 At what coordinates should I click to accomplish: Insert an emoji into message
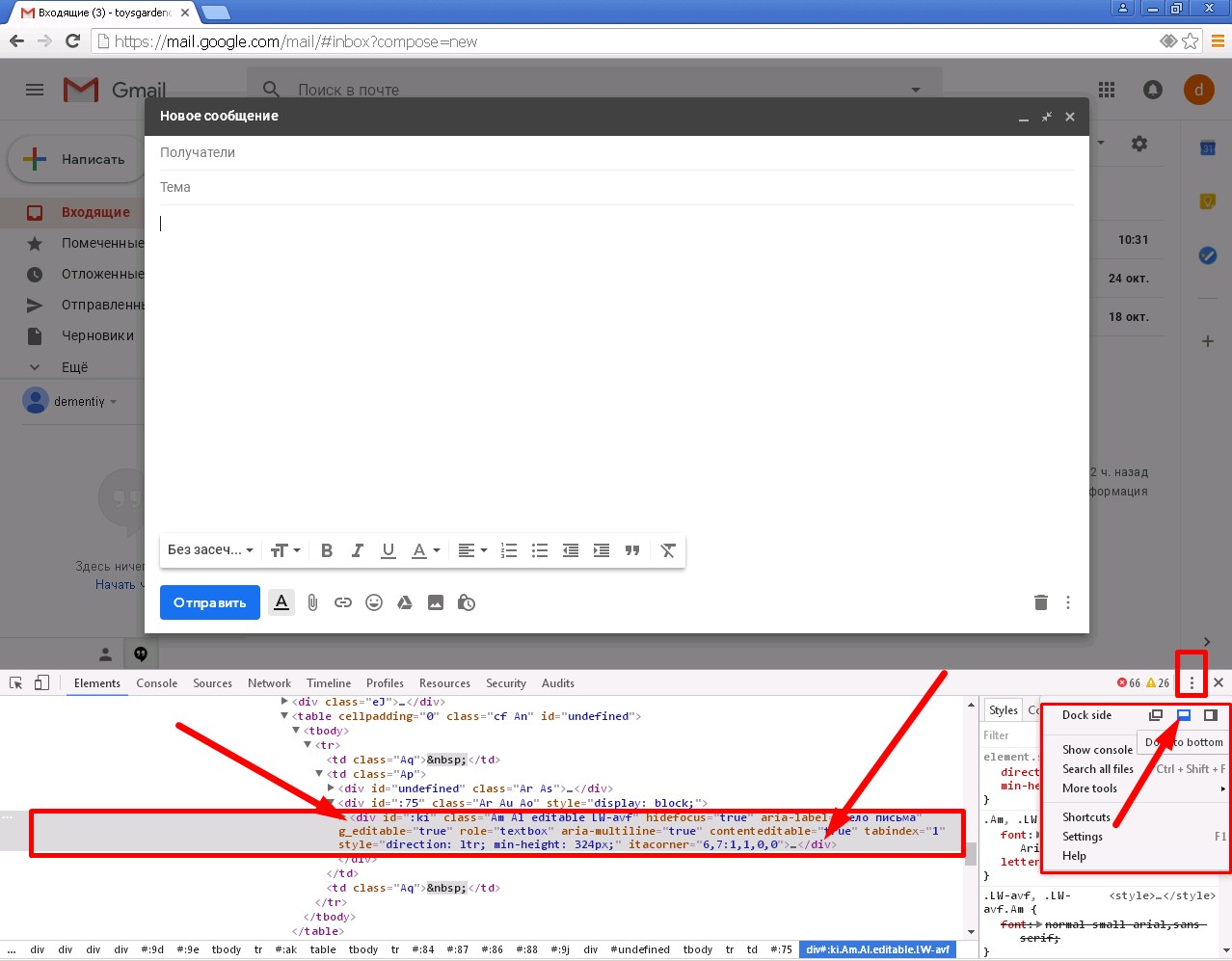(374, 602)
